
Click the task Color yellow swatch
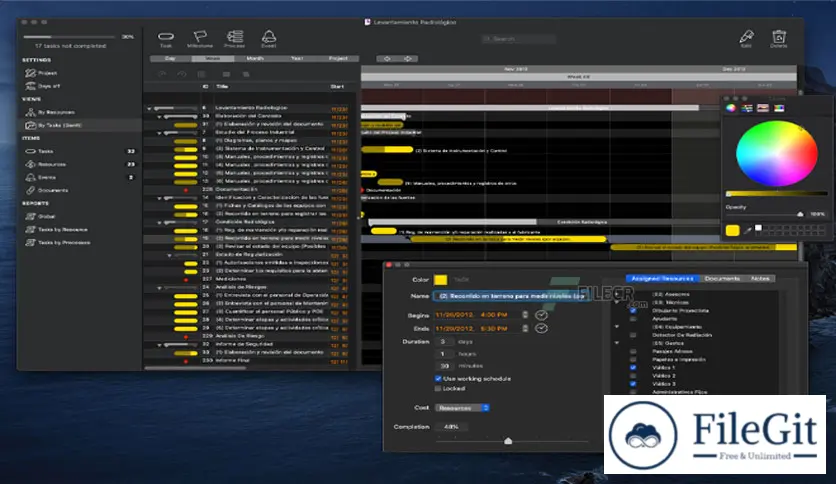tap(440, 280)
